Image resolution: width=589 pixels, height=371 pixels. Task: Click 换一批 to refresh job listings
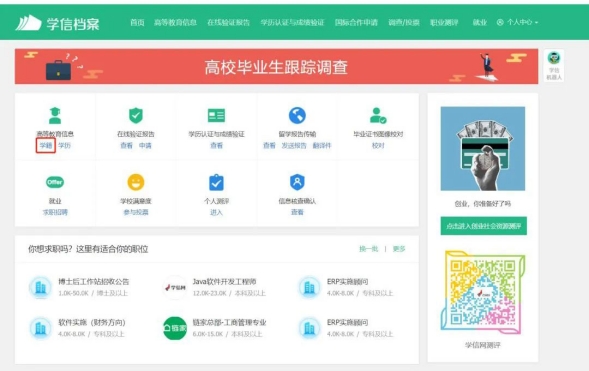(x=369, y=249)
